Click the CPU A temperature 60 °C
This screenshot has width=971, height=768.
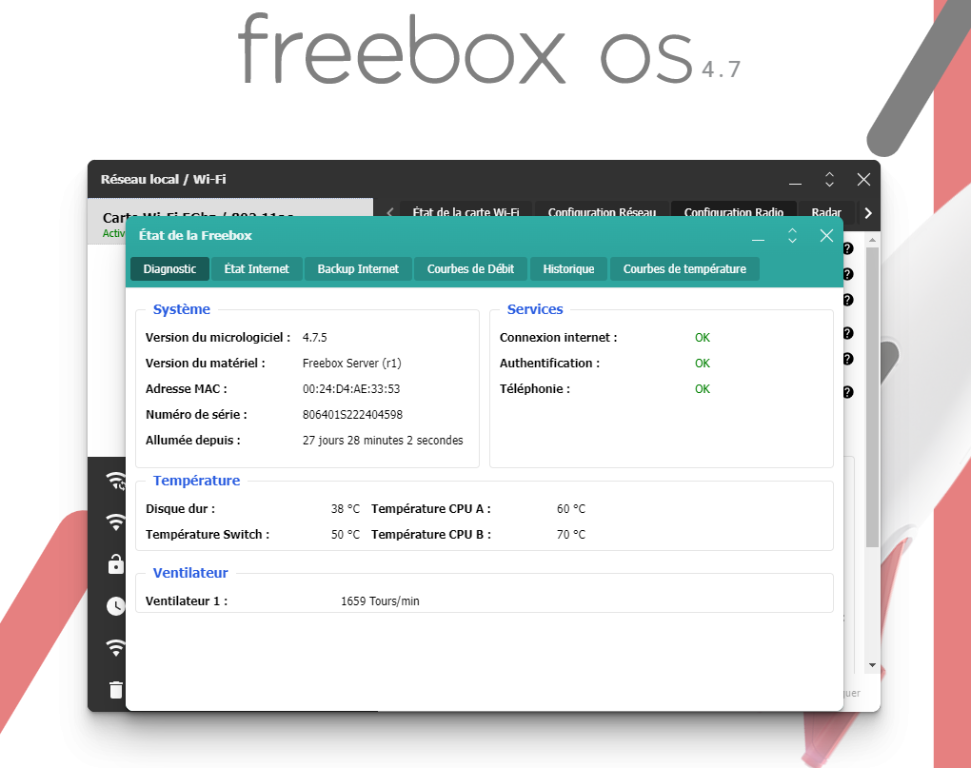[x=571, y=509]
